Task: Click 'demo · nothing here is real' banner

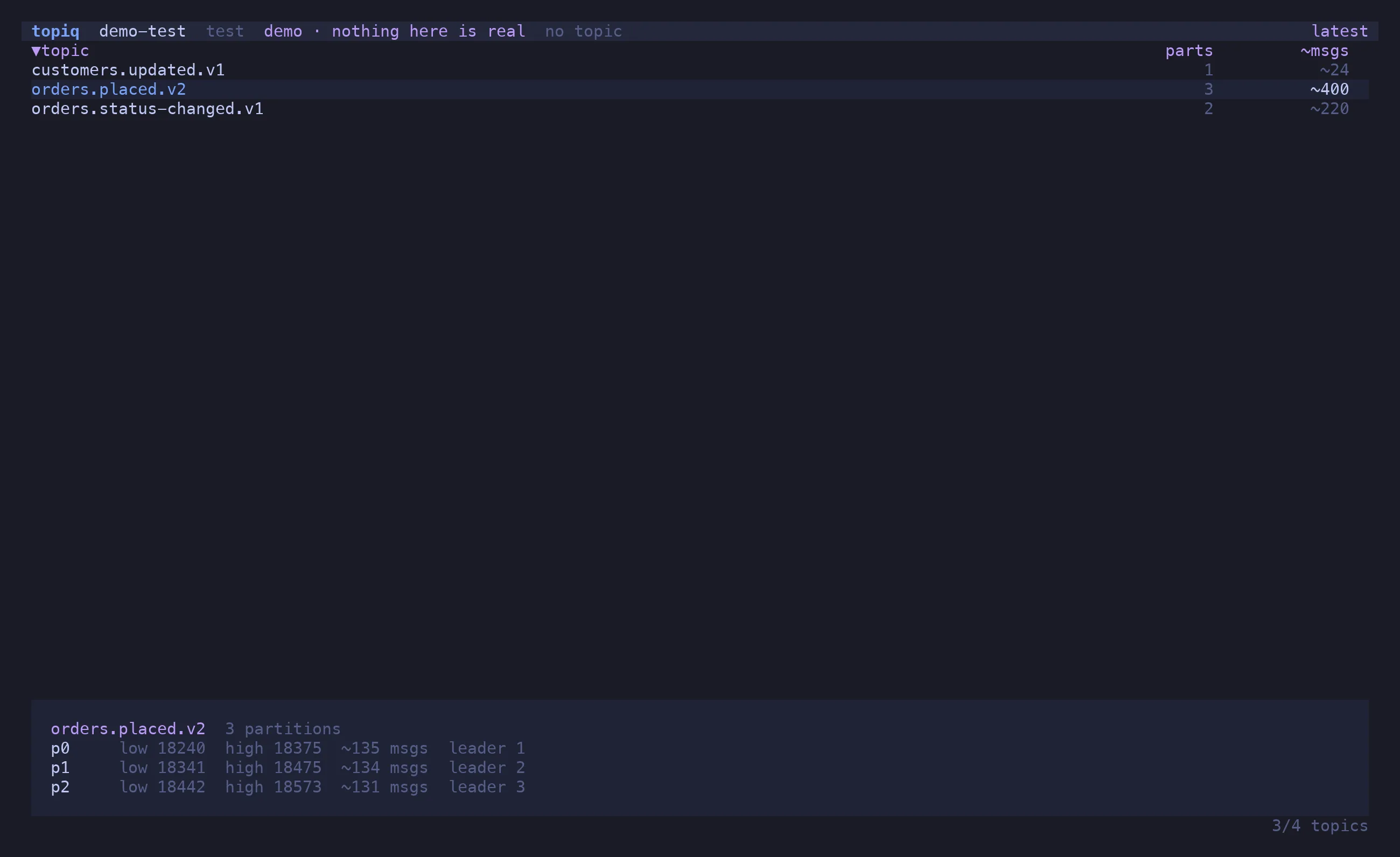Action: pyautogui.click(x=394, y=31)
